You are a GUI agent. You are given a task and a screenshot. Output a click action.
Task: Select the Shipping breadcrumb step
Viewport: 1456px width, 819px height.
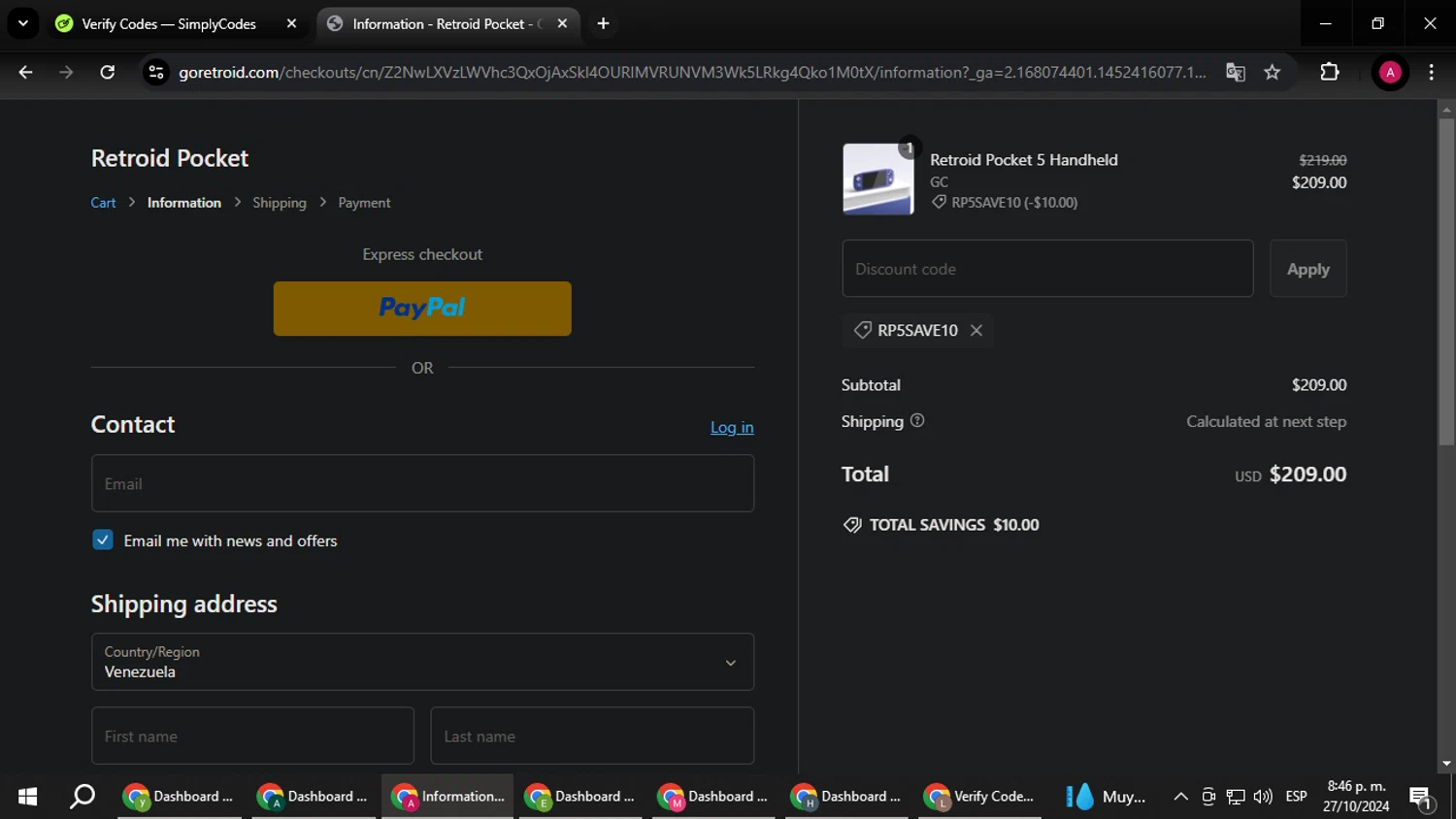tap(280, 203)
